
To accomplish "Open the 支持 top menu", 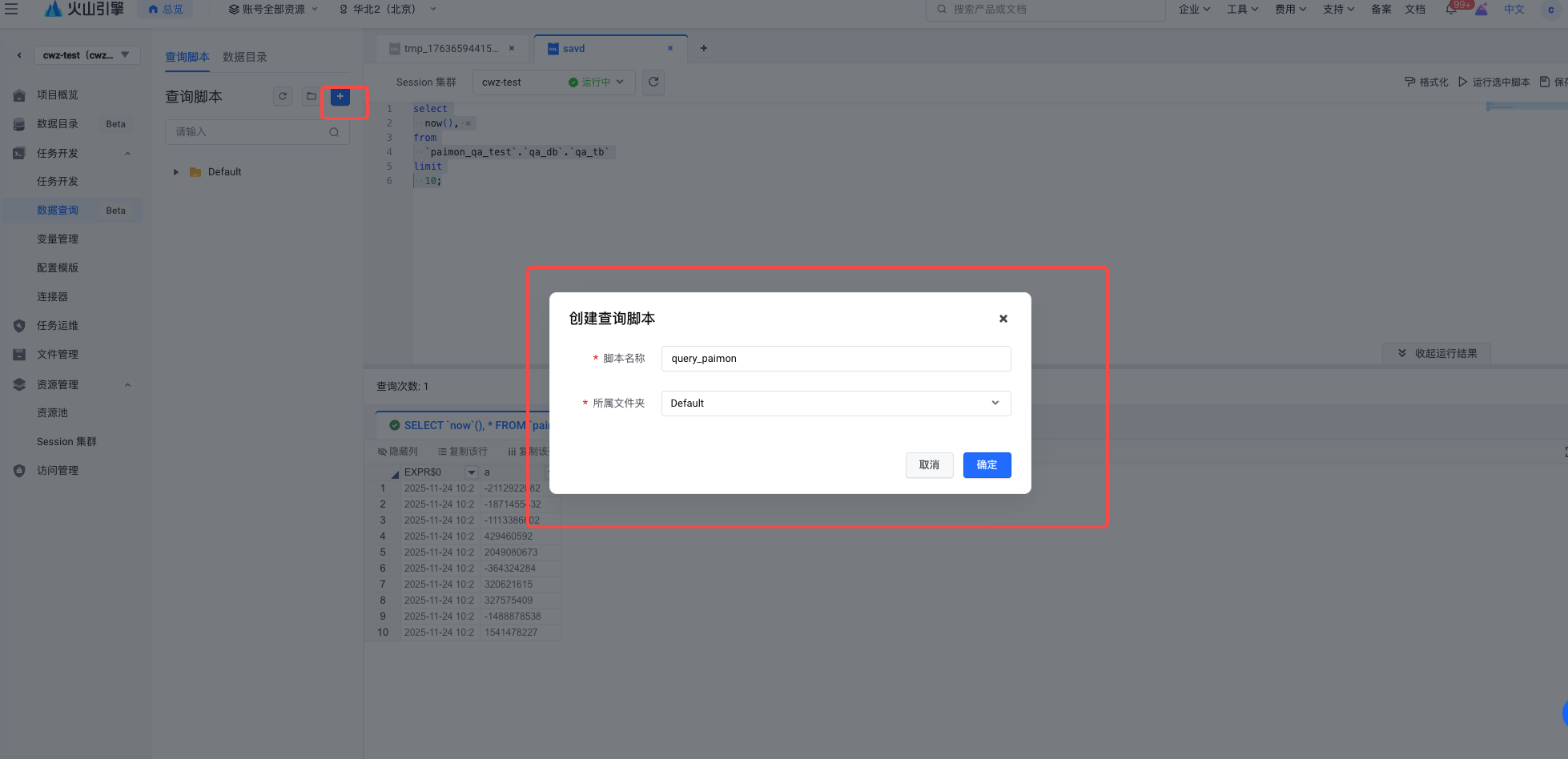I will 1338,9.
